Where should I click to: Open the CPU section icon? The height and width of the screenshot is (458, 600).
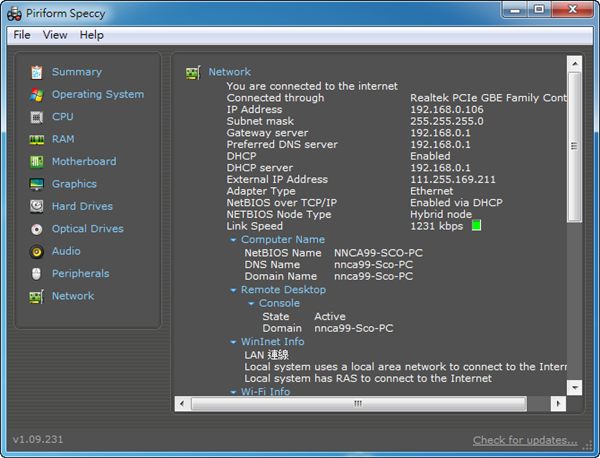point(37,117)
